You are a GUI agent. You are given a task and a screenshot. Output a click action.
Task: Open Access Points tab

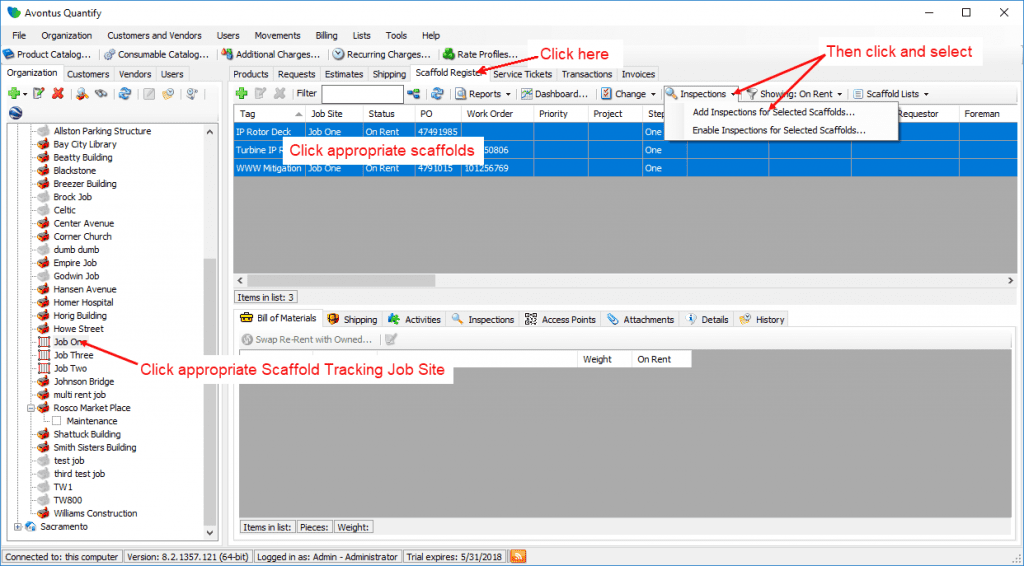pyautogui.click(x=560, y=319)
